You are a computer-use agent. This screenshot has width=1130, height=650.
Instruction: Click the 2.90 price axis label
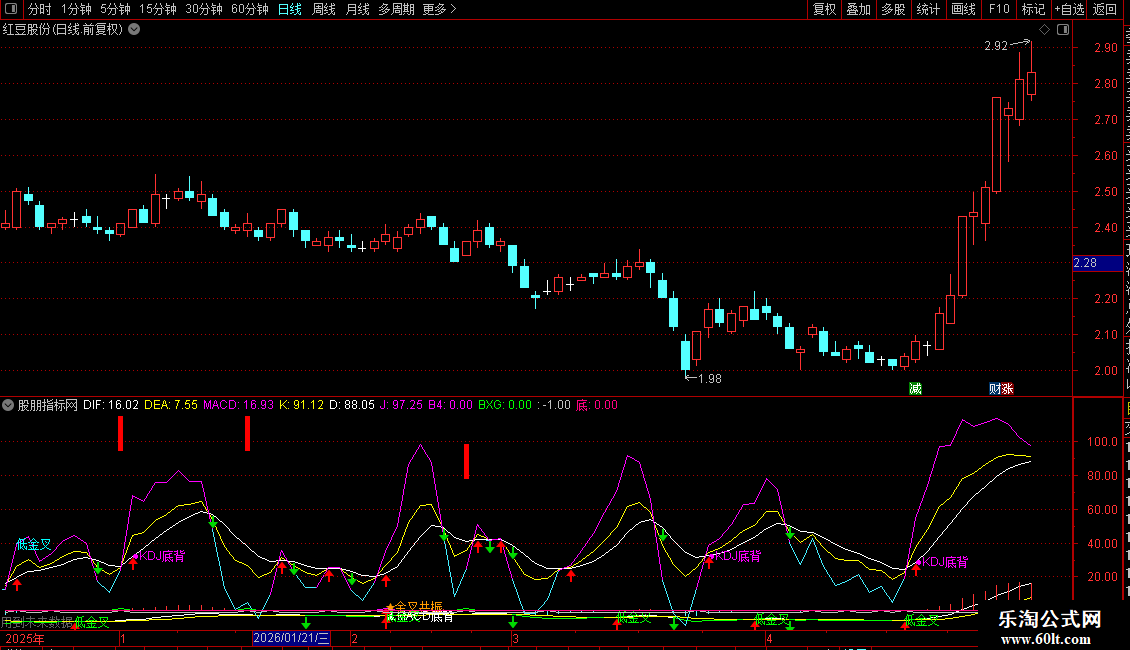1105,48
